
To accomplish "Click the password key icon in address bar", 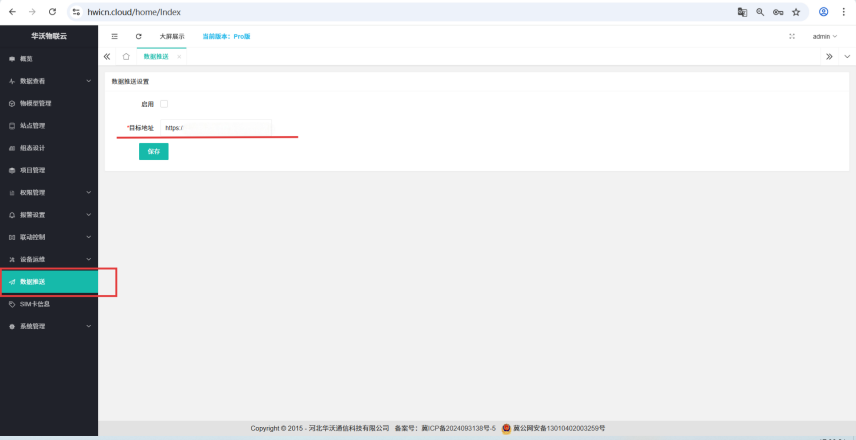I will point(778,12).
